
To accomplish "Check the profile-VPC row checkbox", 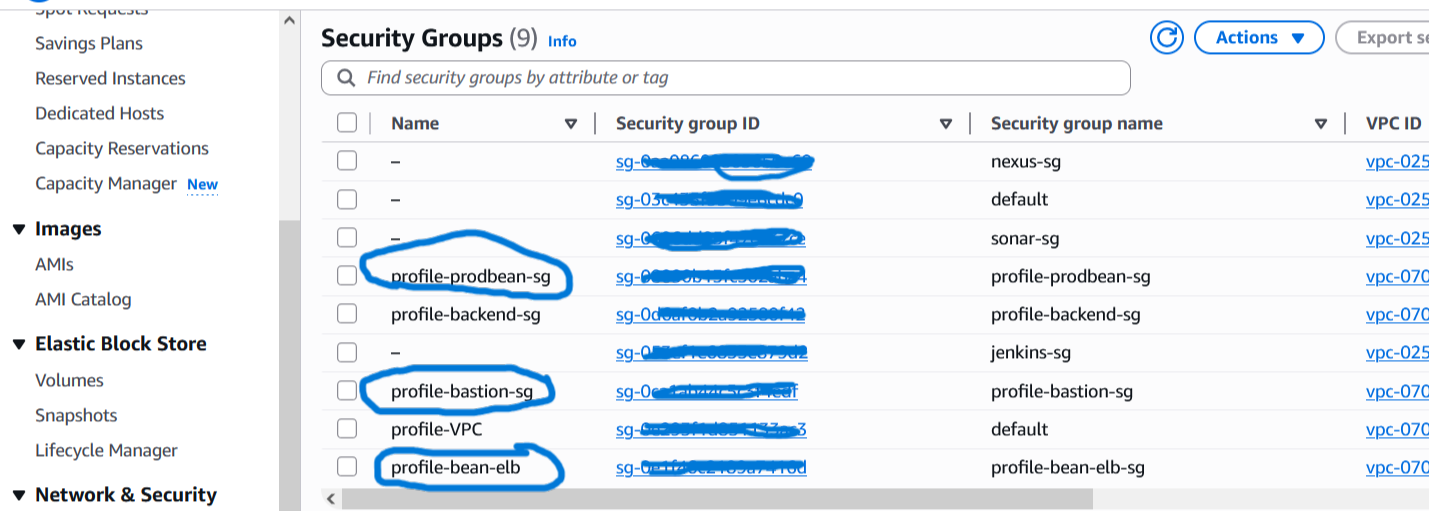I will (347, 429).
